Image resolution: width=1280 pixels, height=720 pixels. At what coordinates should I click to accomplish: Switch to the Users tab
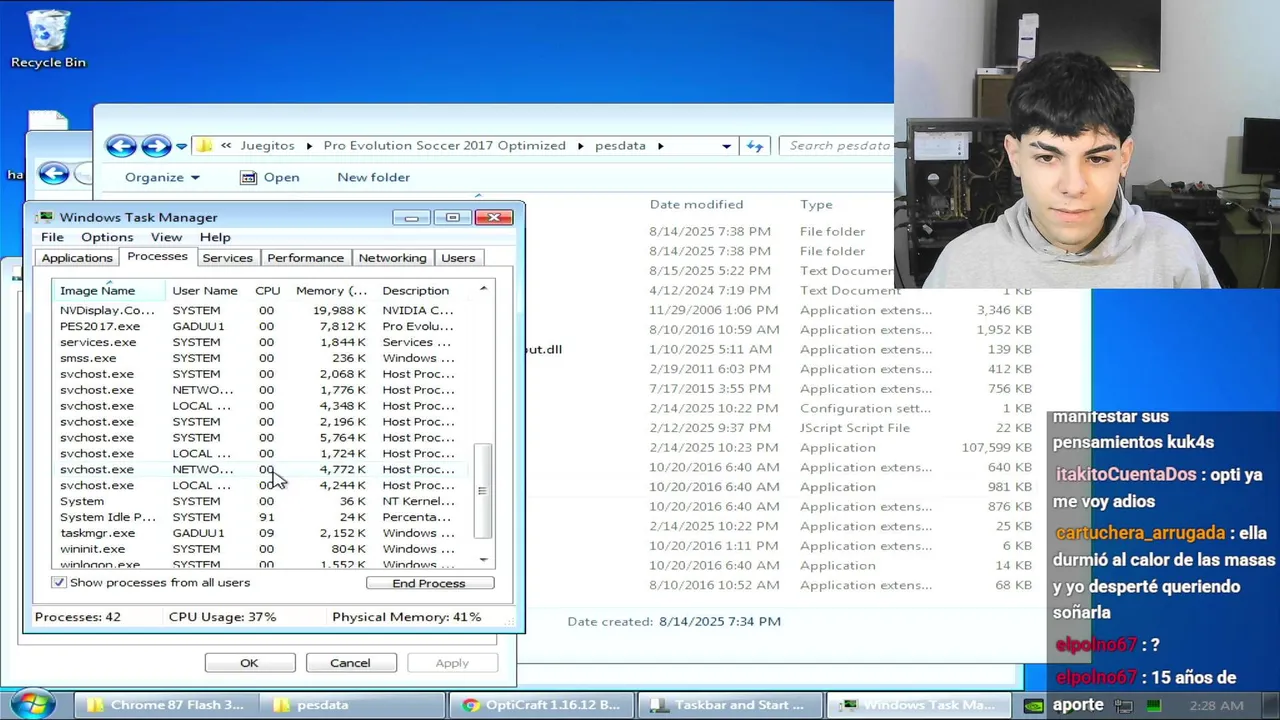coord(458,258)
